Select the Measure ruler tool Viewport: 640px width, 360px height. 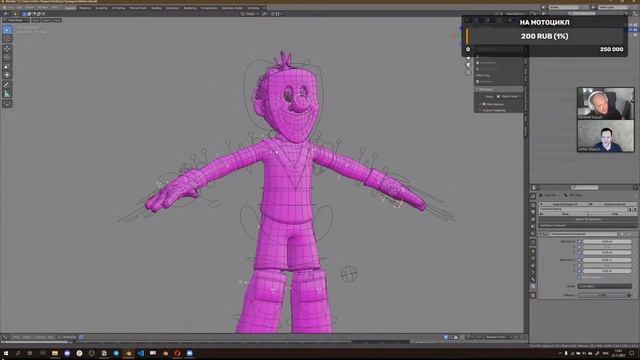click(7, 94)
